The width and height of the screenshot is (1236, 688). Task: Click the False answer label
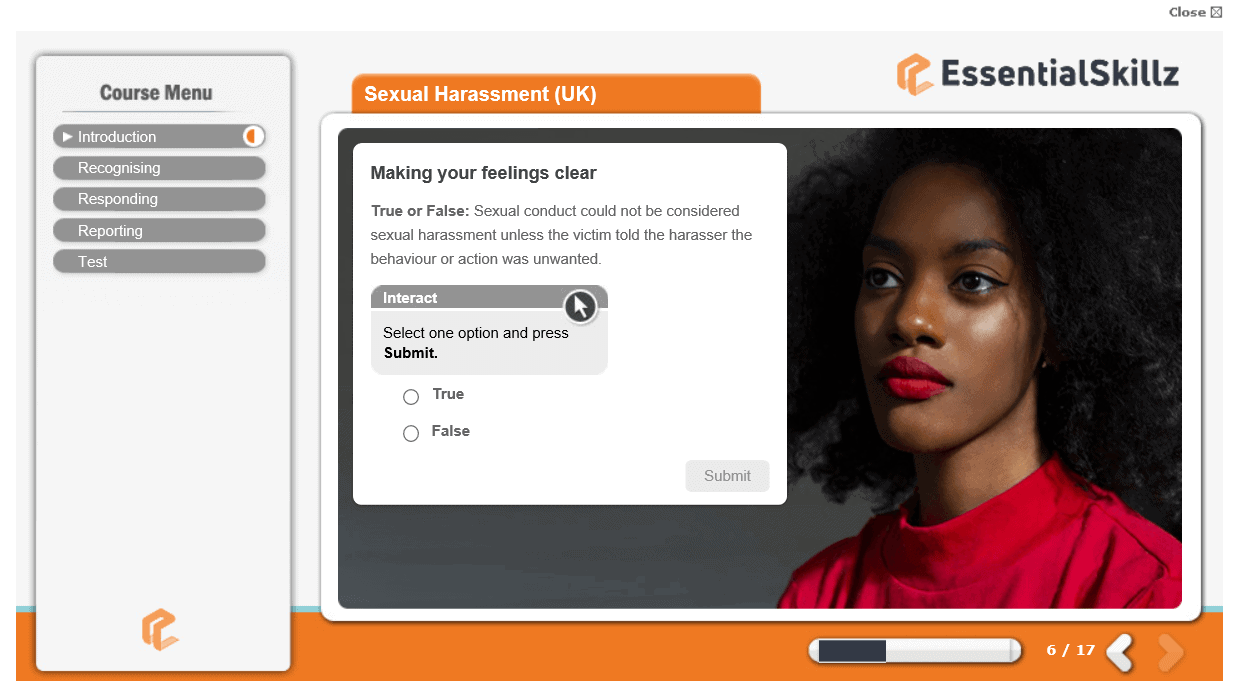tap(451, 431)
